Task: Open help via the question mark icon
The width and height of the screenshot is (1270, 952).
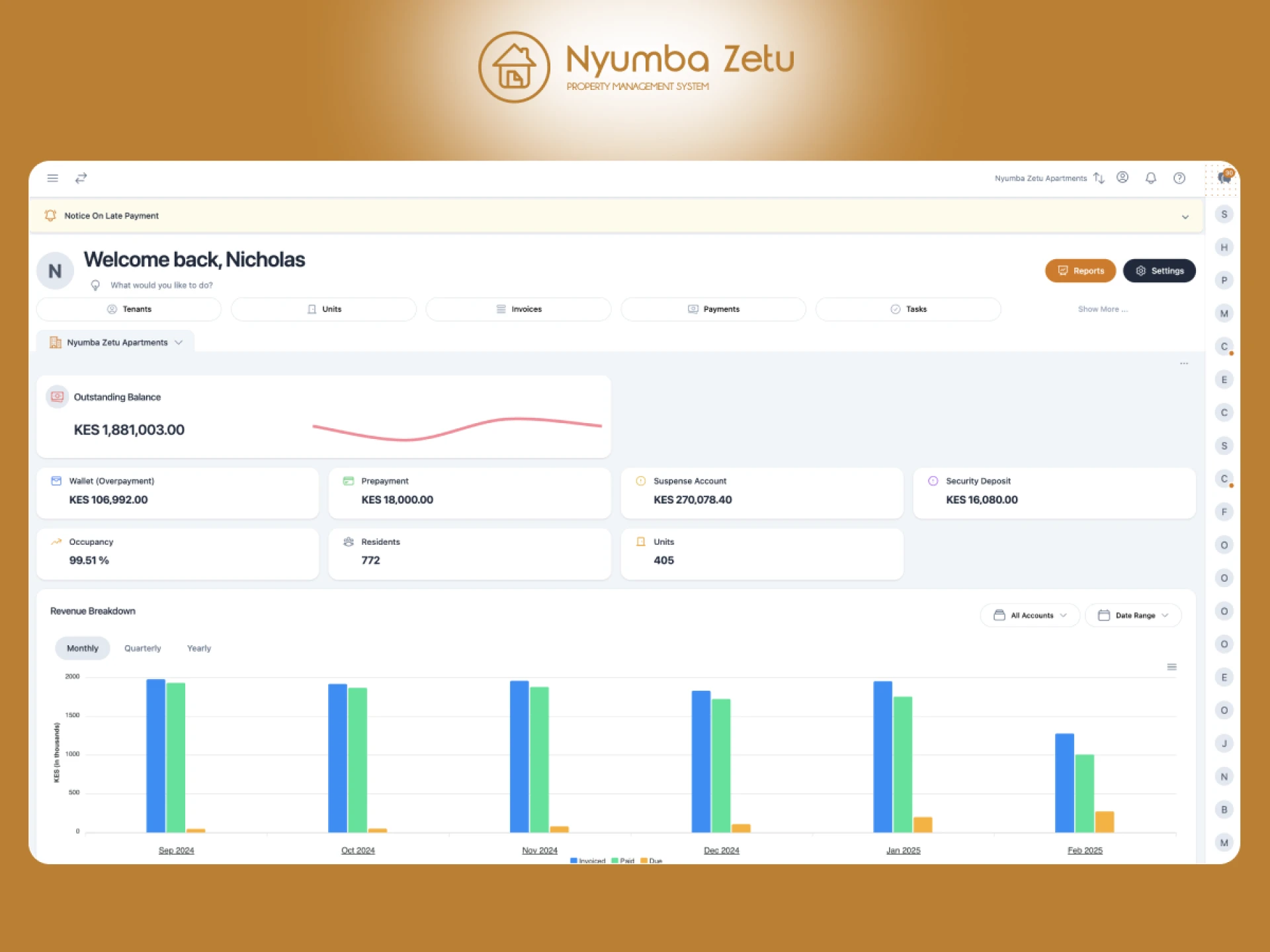Action: [x=1179, y=178]
